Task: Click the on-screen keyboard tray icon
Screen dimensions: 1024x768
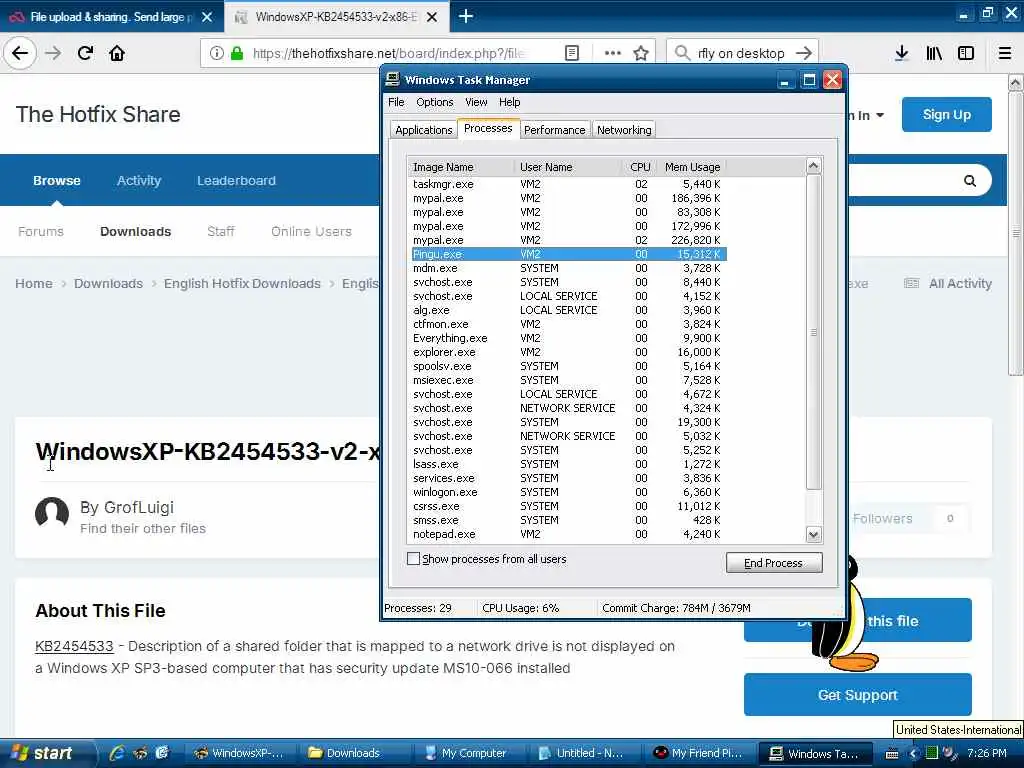Action: pos(892,754)
